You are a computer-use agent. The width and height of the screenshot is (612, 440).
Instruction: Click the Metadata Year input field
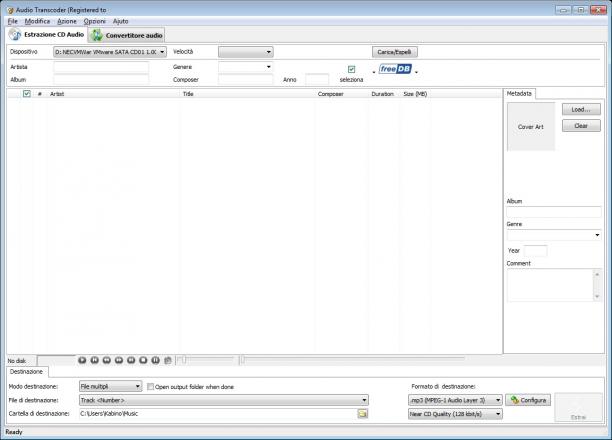coord(536,251)
